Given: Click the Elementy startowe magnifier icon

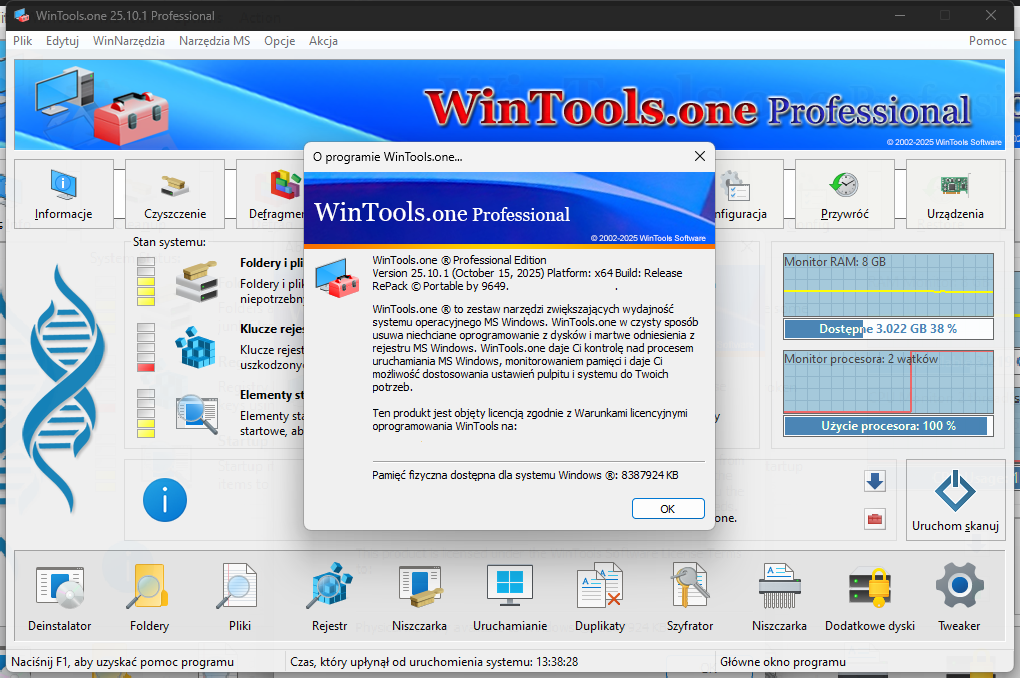Looking at the screenshot, I should (x=196, y=414).
